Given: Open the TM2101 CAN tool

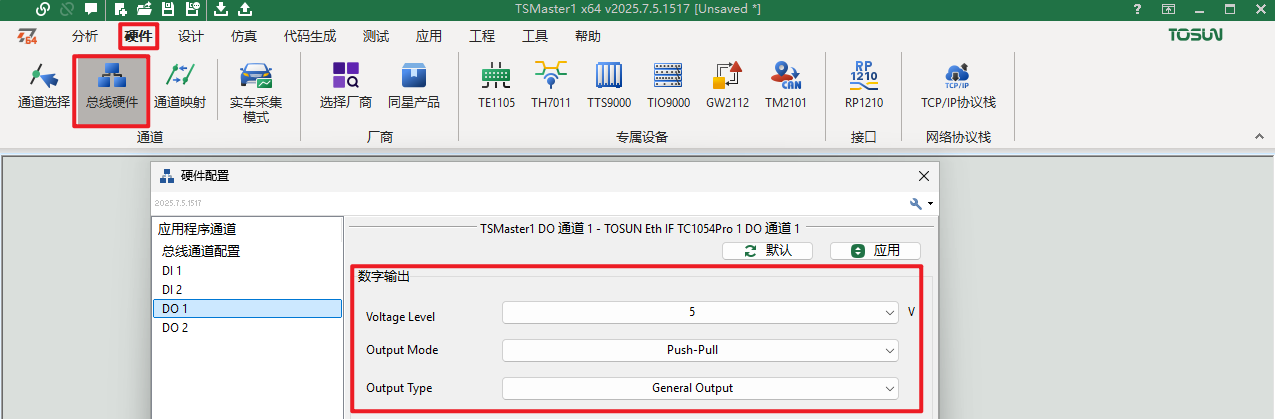Looking at the screenshot, I should (x=786, y=87).
